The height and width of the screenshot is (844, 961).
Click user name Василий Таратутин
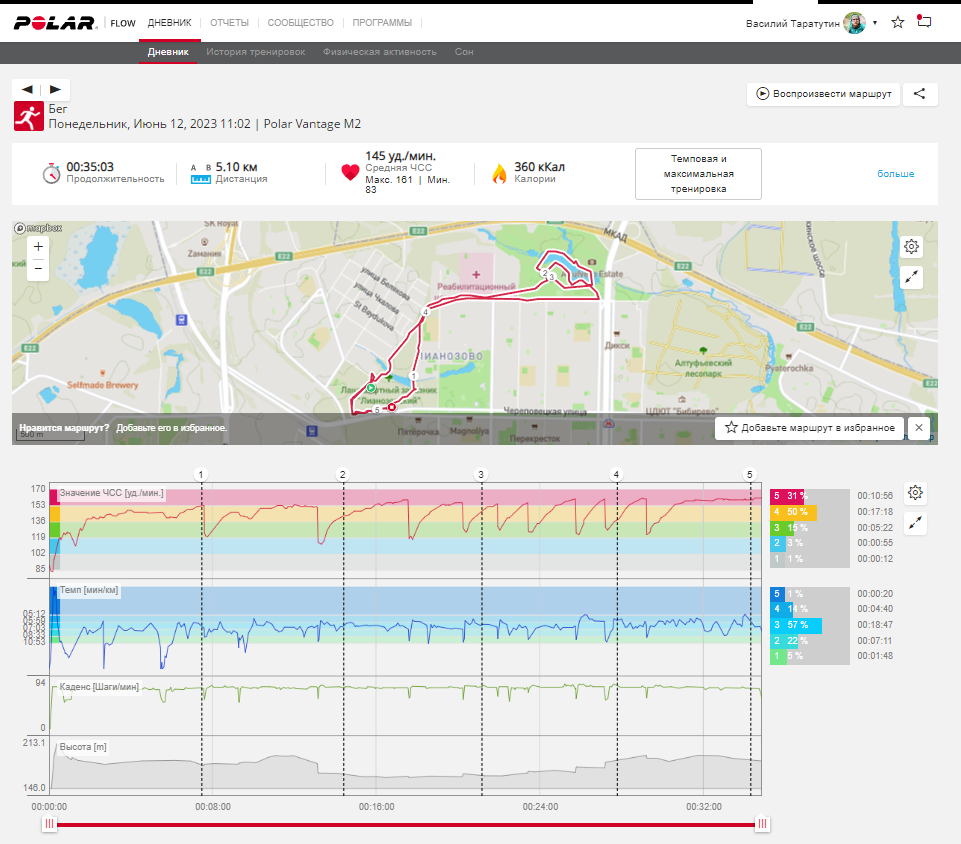pyautogui.click(x=792, y=23)
